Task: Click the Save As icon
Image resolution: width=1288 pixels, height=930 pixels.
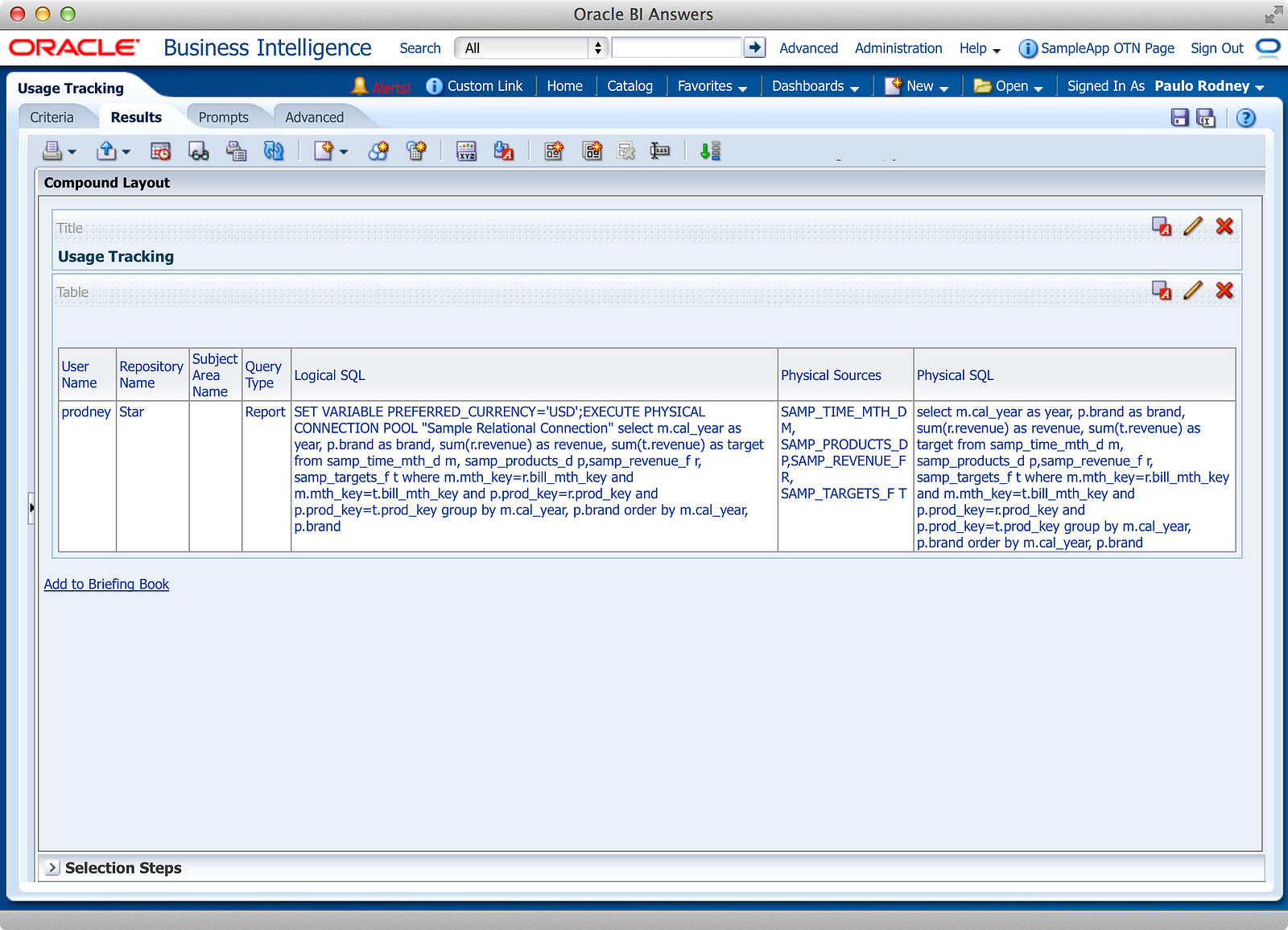Action: coord(1206,118)
